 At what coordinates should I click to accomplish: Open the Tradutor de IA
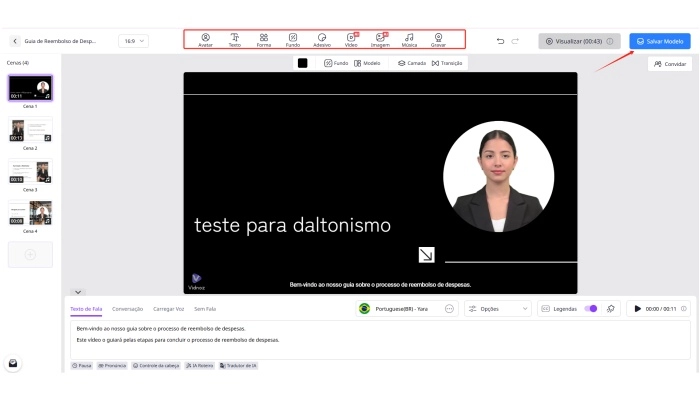click(238, 366)
